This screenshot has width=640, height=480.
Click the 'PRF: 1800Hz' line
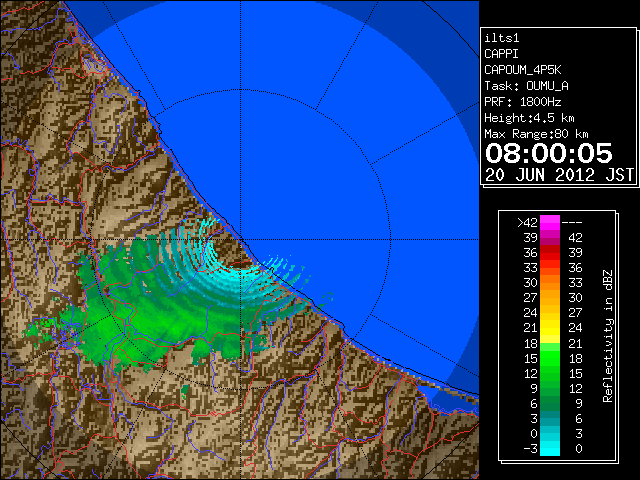[x=523, y=102]
